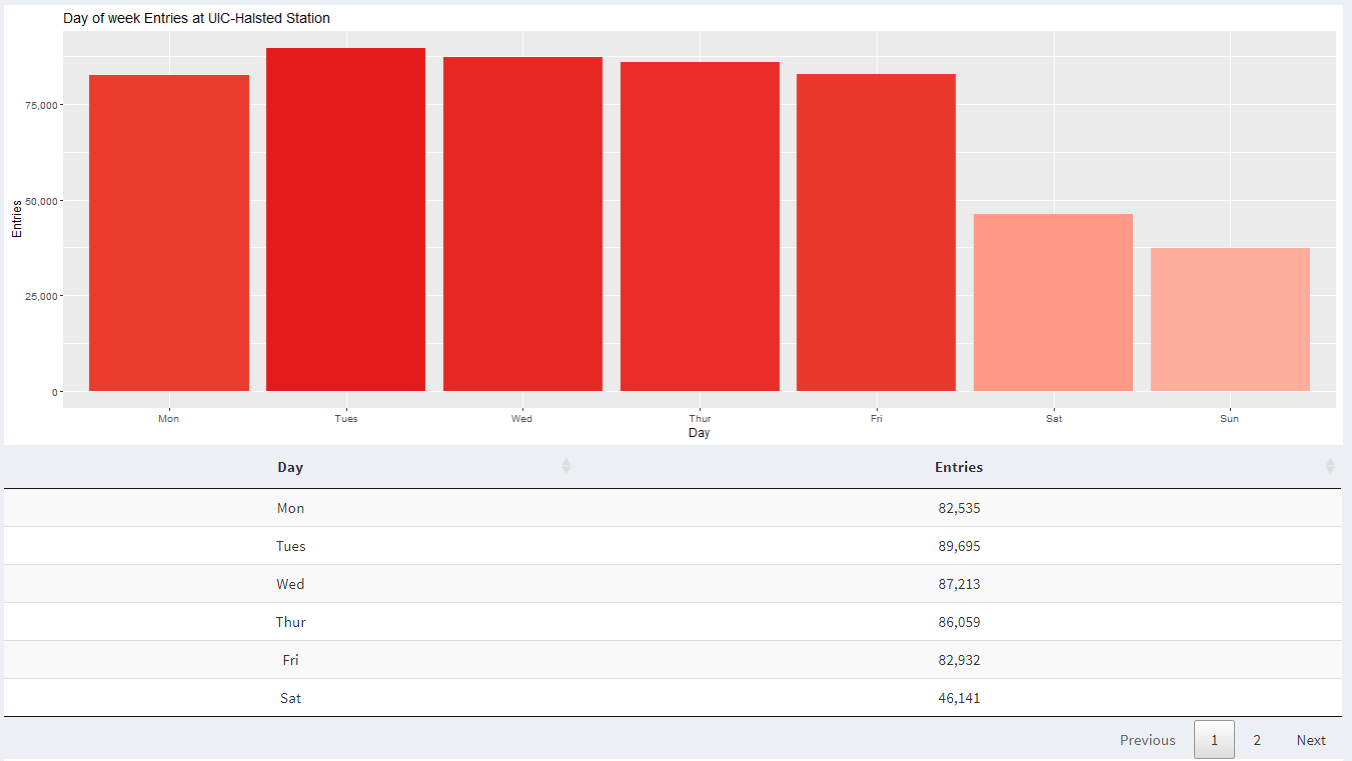Image resolution: width=1352 pixels, height=761 pixels.
Task: Click the Sat x-axis tick label
Action: click(x=1054, y=419)
